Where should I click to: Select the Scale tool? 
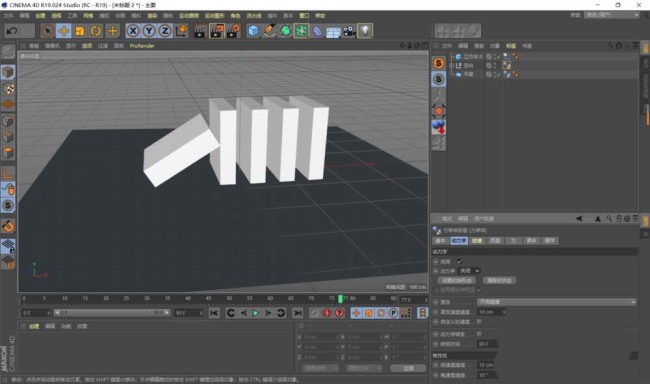pos(80,31)
